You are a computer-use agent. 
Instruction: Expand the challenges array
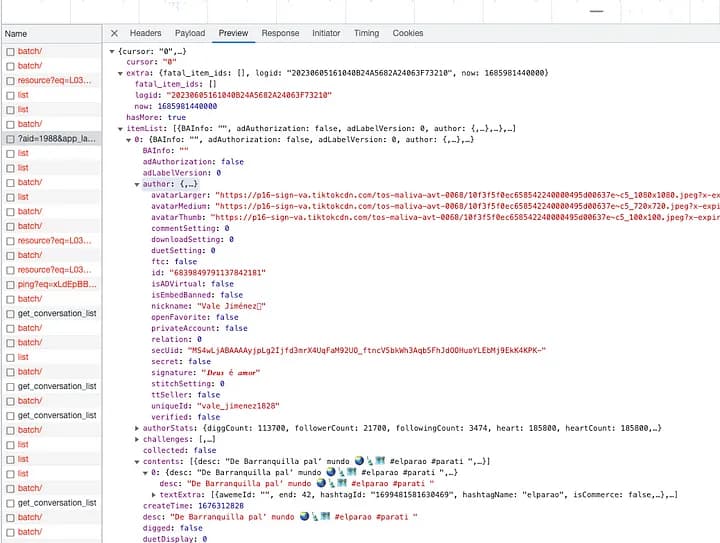click(137, 439)
